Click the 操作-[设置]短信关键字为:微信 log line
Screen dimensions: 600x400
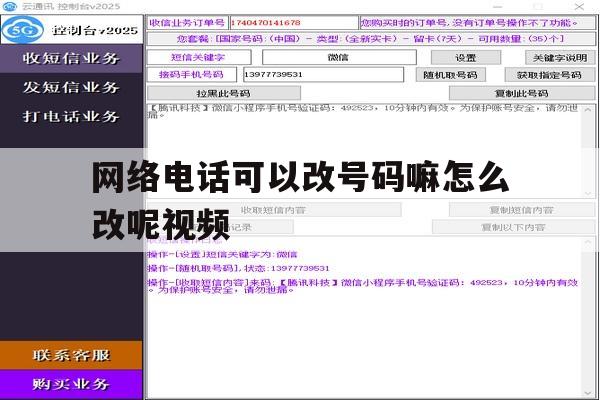coord(223,255)
